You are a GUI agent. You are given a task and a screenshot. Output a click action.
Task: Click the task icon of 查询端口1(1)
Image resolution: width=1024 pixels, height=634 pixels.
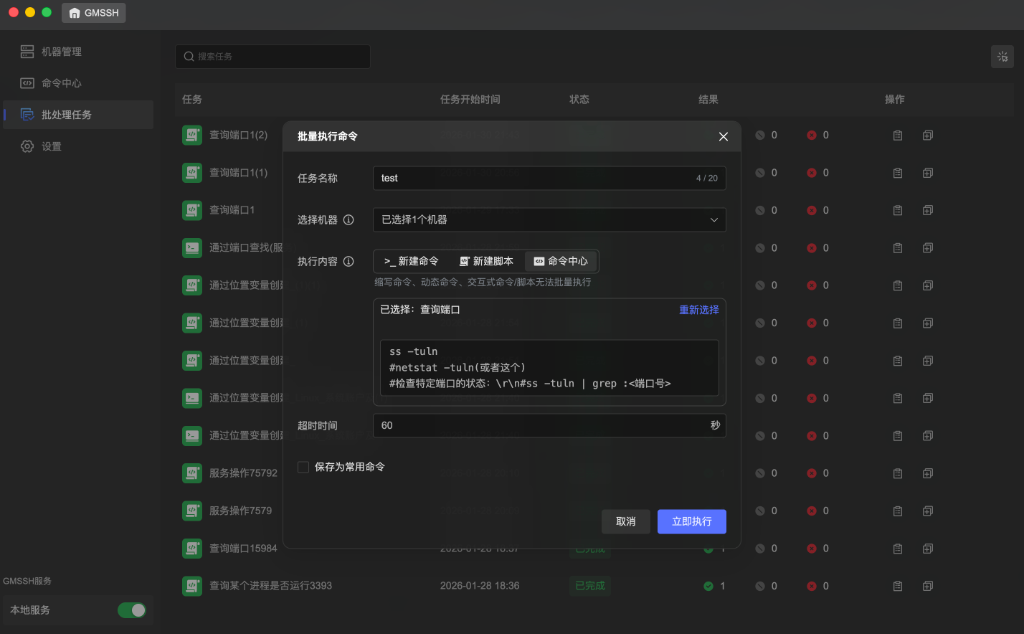point(192,173)
